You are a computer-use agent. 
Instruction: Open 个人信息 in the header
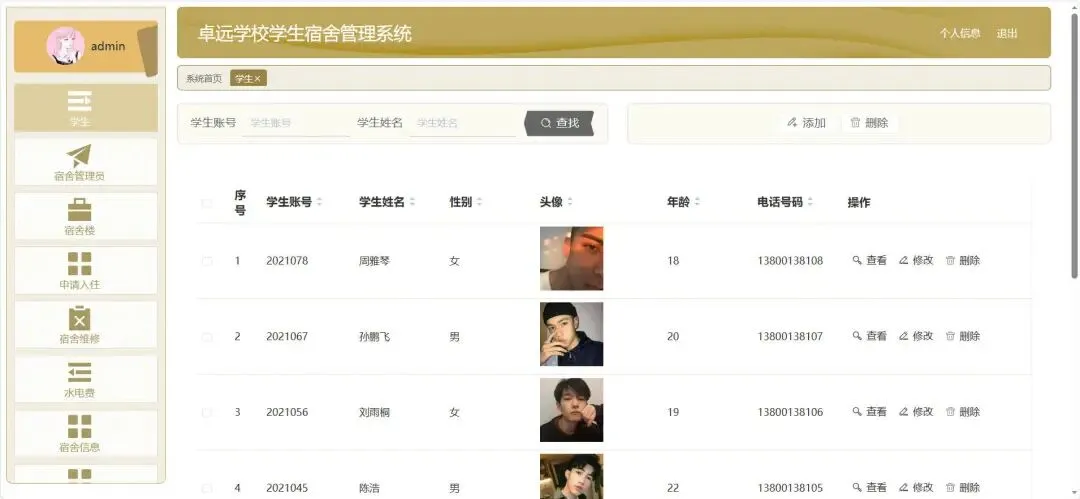coord(960,33)
